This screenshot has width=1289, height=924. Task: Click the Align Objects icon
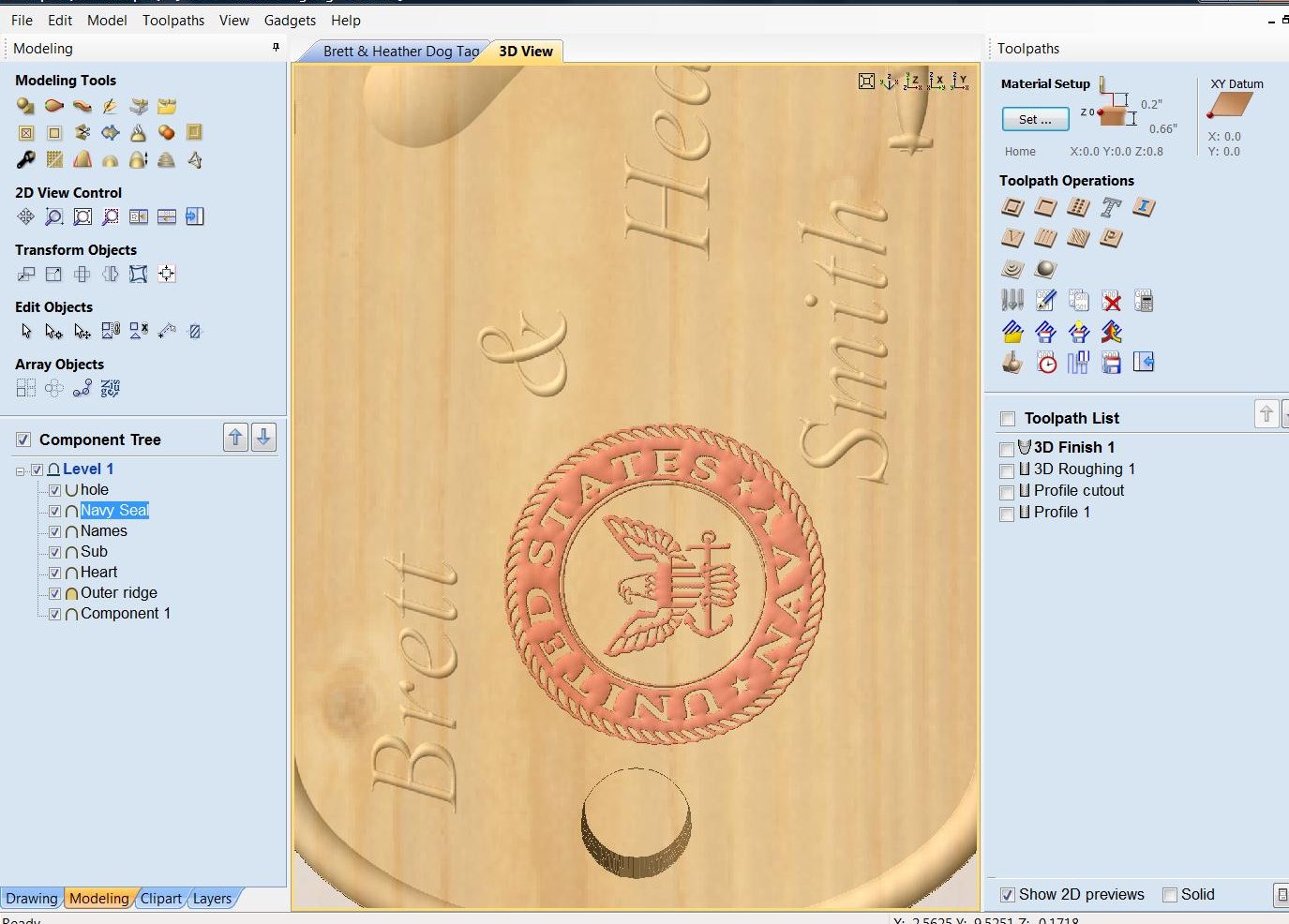click(167, 274)
